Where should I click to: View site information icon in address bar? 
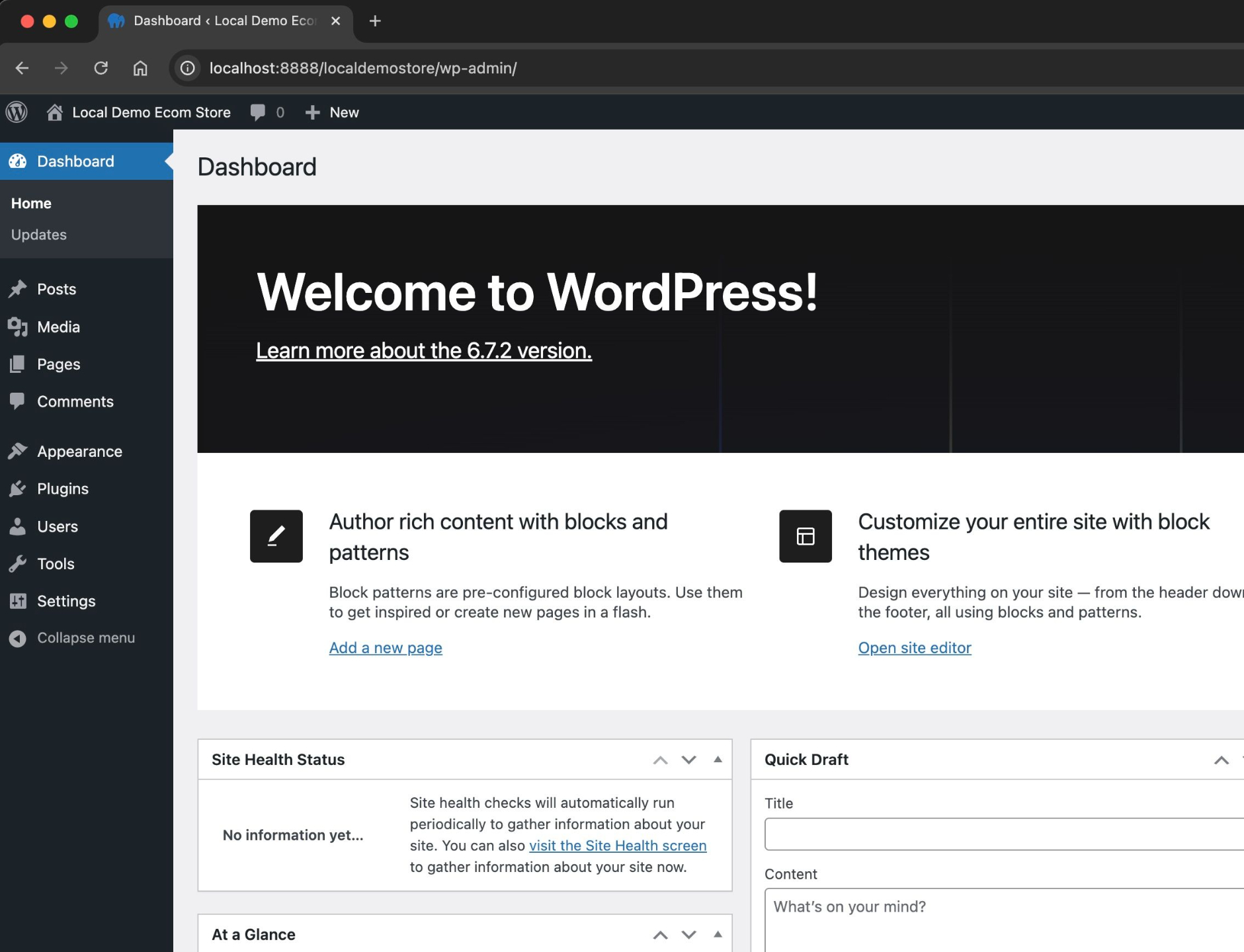click(188, 68)
